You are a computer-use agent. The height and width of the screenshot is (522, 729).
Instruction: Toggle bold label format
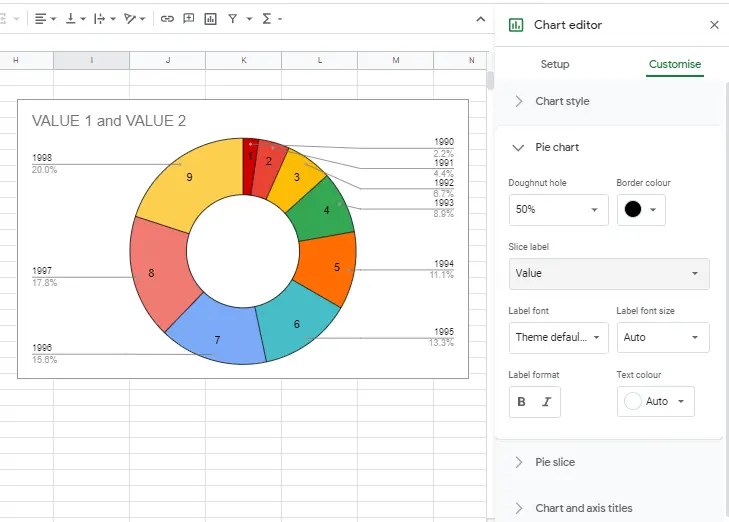pyautogui.click(x=522, y=402)
